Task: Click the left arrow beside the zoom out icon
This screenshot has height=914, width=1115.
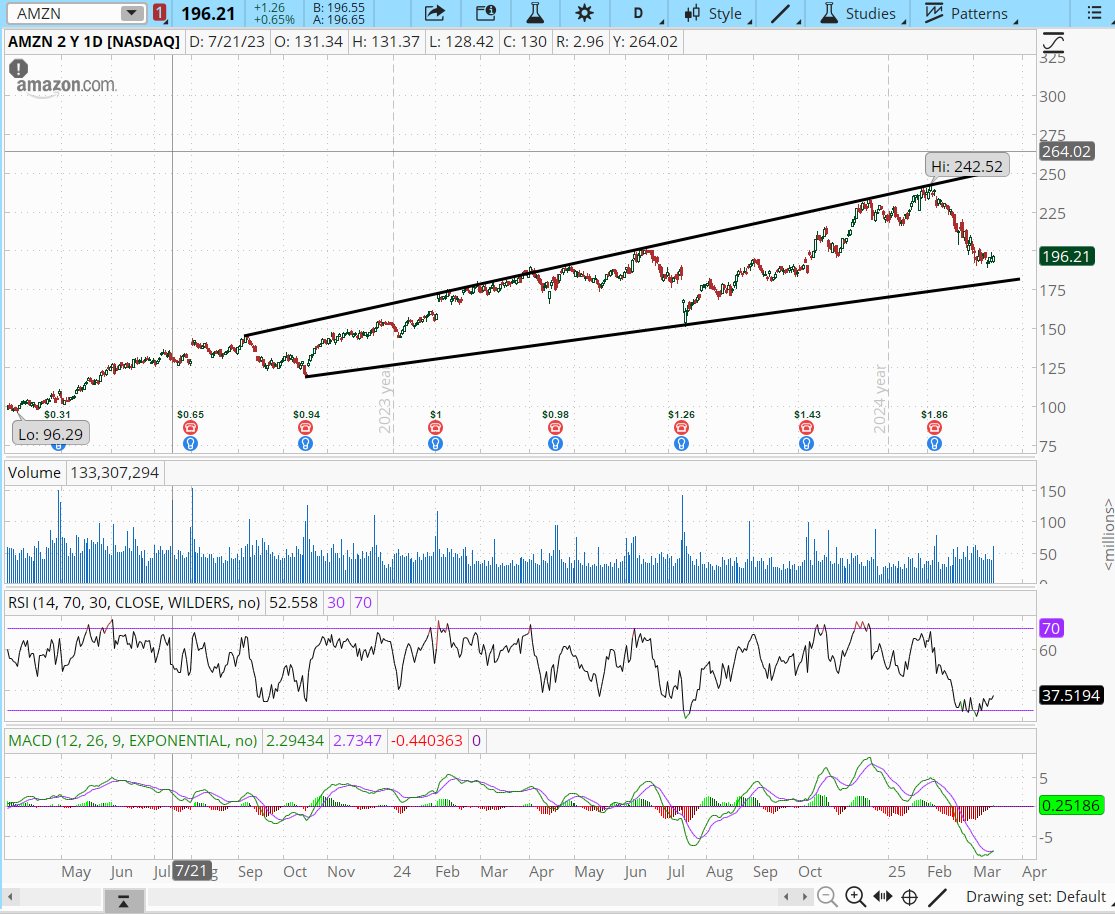Action: click(786, 898)
